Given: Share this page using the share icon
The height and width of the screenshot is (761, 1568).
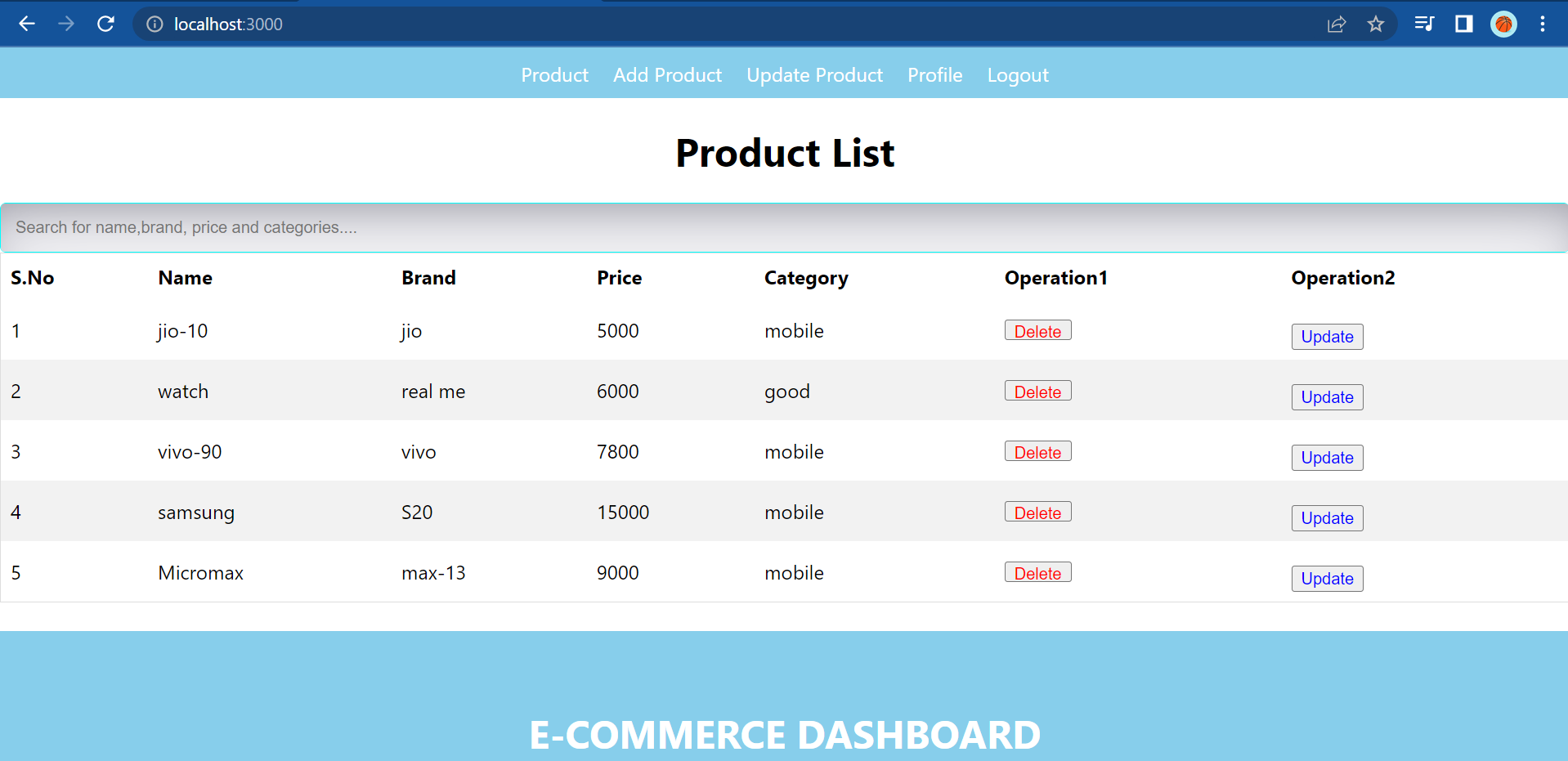Looking at the screenshot, I should coord(1337,24).
